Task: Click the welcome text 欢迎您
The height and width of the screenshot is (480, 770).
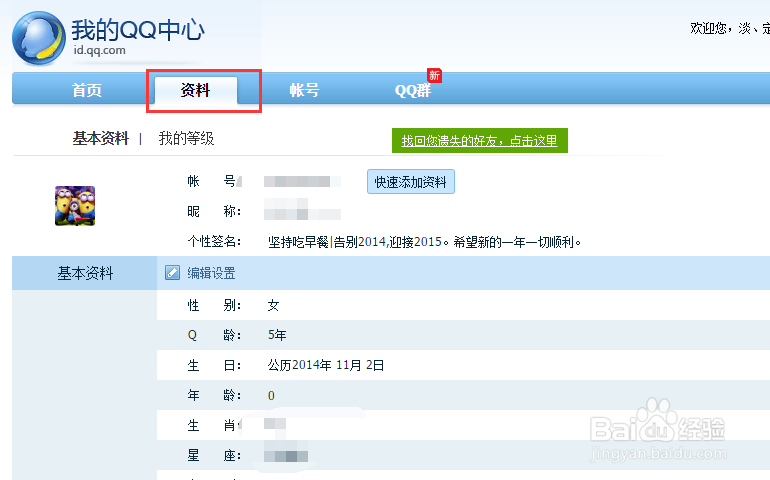Action: click(x=708, y=28)
